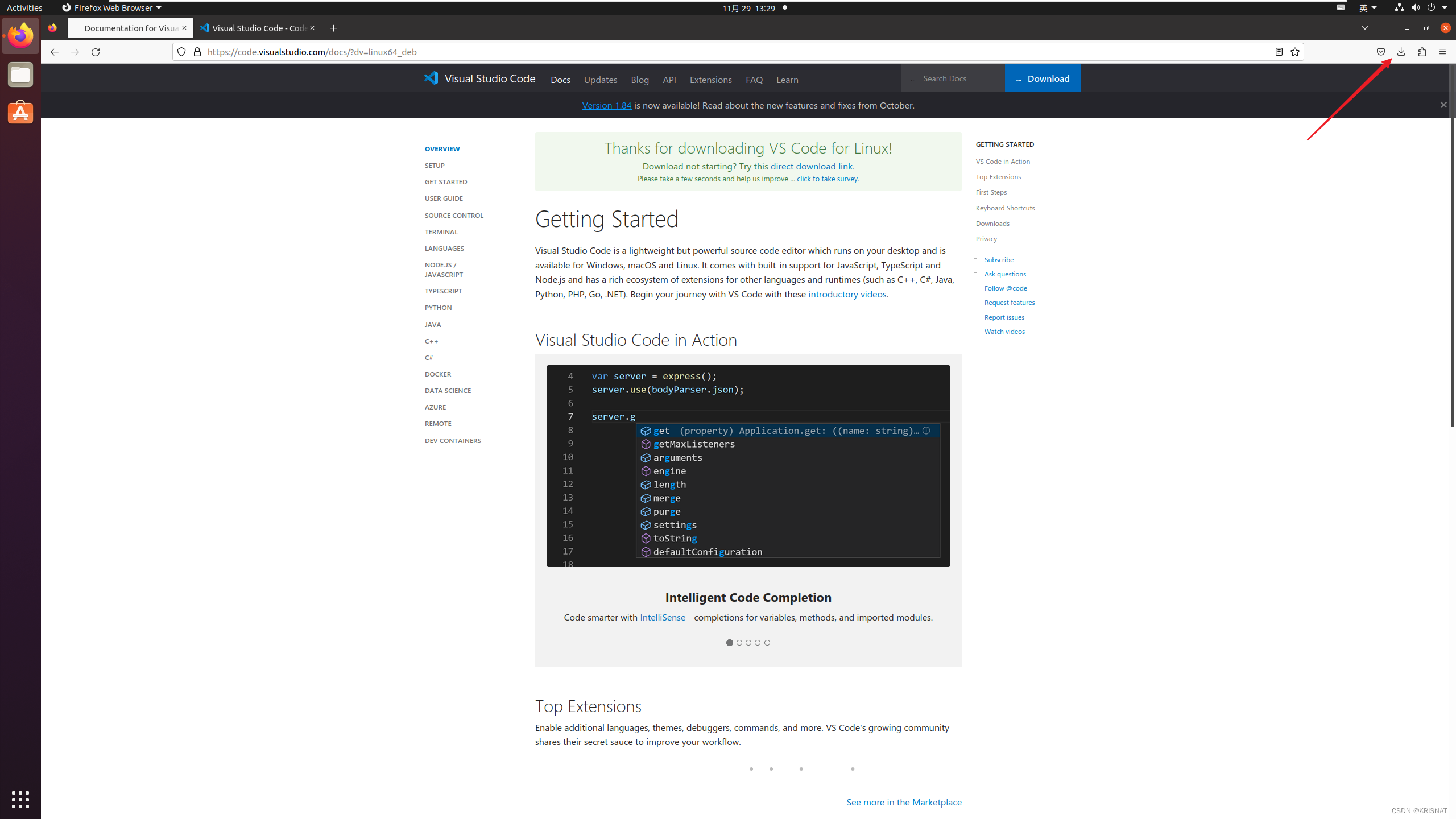This screenshot has height=819, width=1456.
Task: Click the blue Download button
Action: coord(1043,78)
